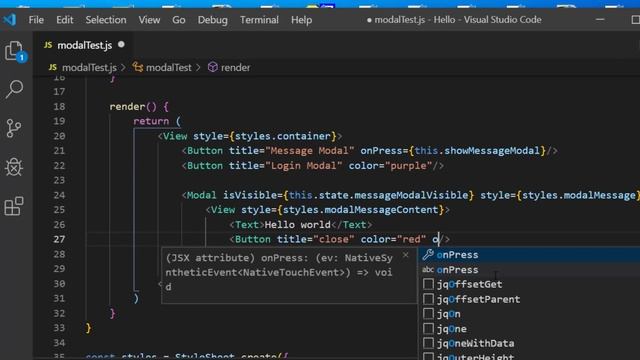Click "isVisible" attribute on line 24
The width and height of the screenshot is (640, 360).
pos(249,195)
